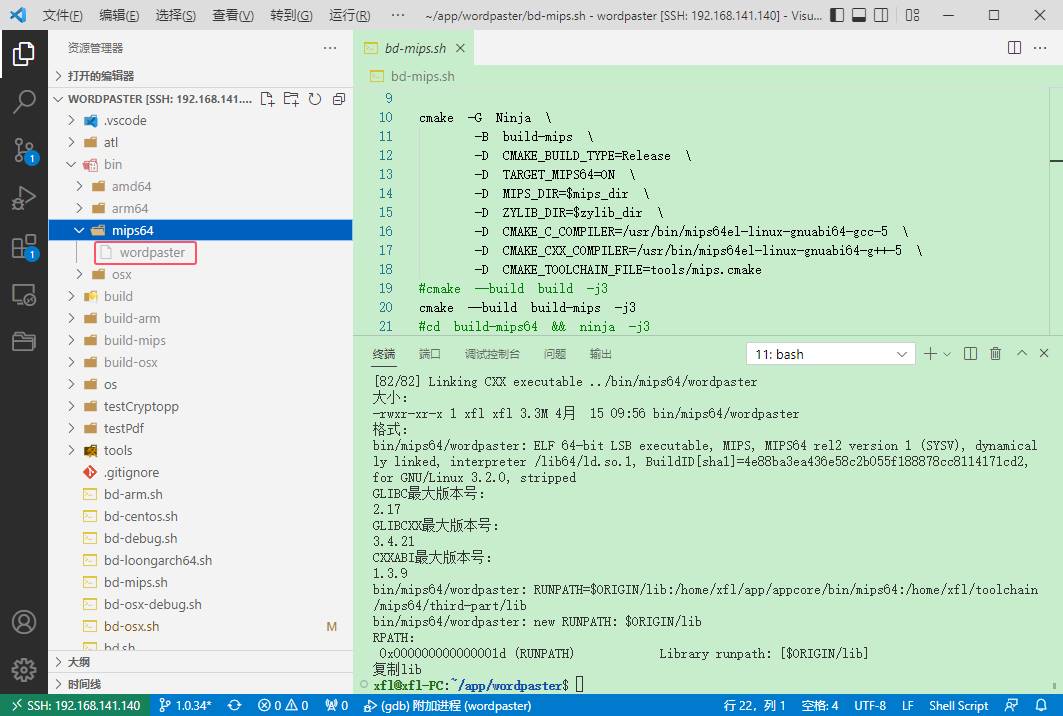
Task: Open the Remote Explorer view
Action: pyautogui.click(x=23, y=295)
